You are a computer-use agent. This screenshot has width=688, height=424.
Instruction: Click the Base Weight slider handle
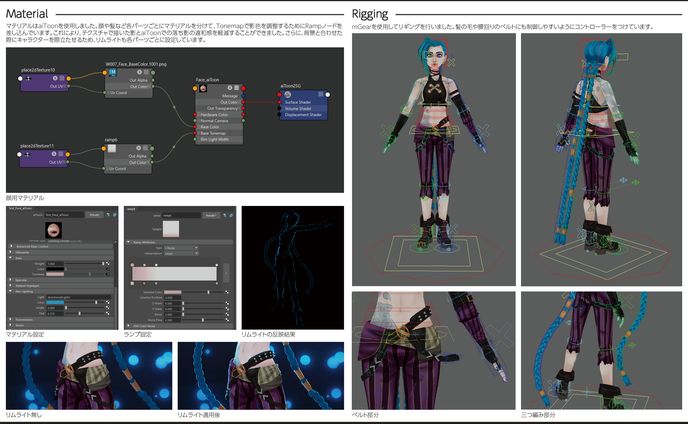point(103,263)
